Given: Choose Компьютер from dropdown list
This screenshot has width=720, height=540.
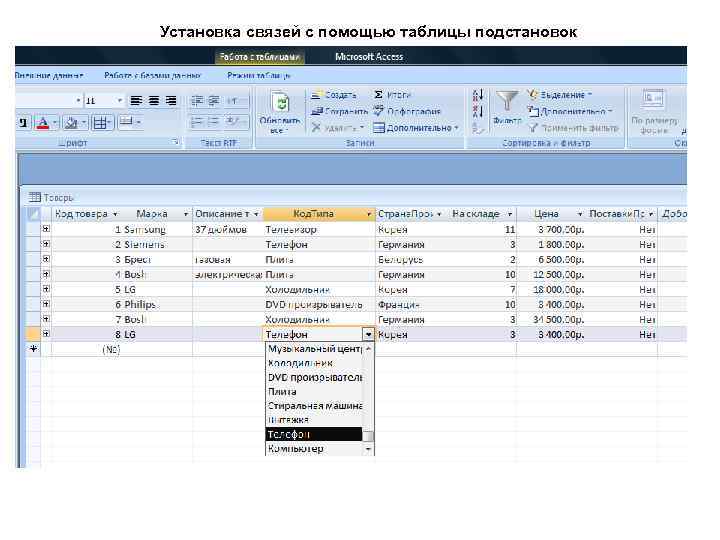Looking at the screenshot, I should 315,449.
